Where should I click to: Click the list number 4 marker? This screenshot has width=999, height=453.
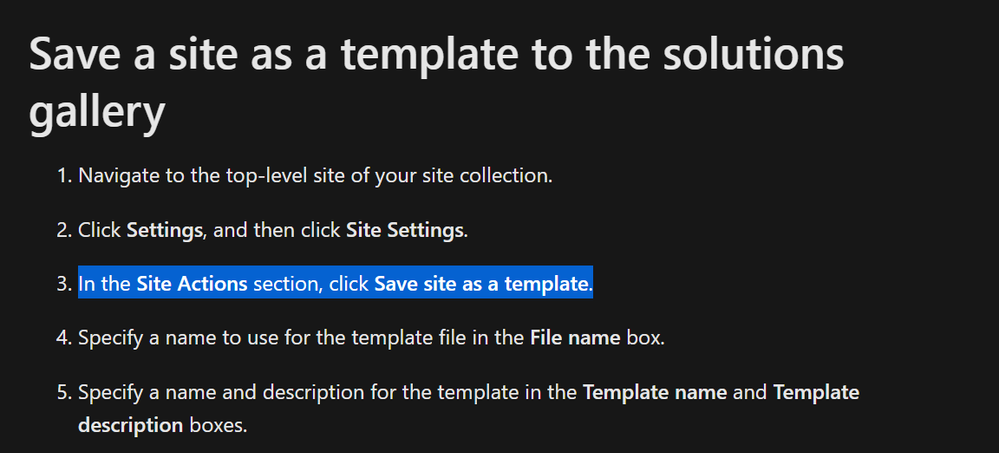tap(62, 338)
